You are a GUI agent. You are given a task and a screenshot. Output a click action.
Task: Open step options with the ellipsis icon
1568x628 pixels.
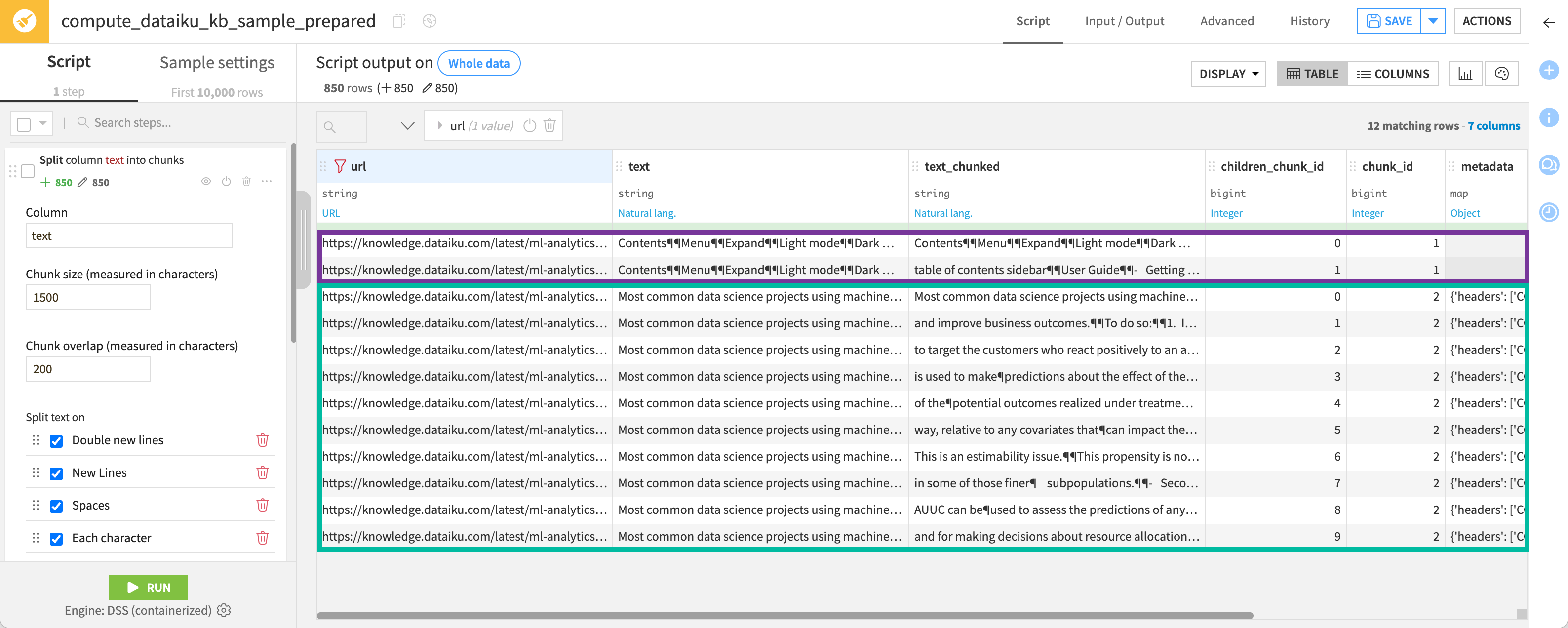click(x=267, y=181)
